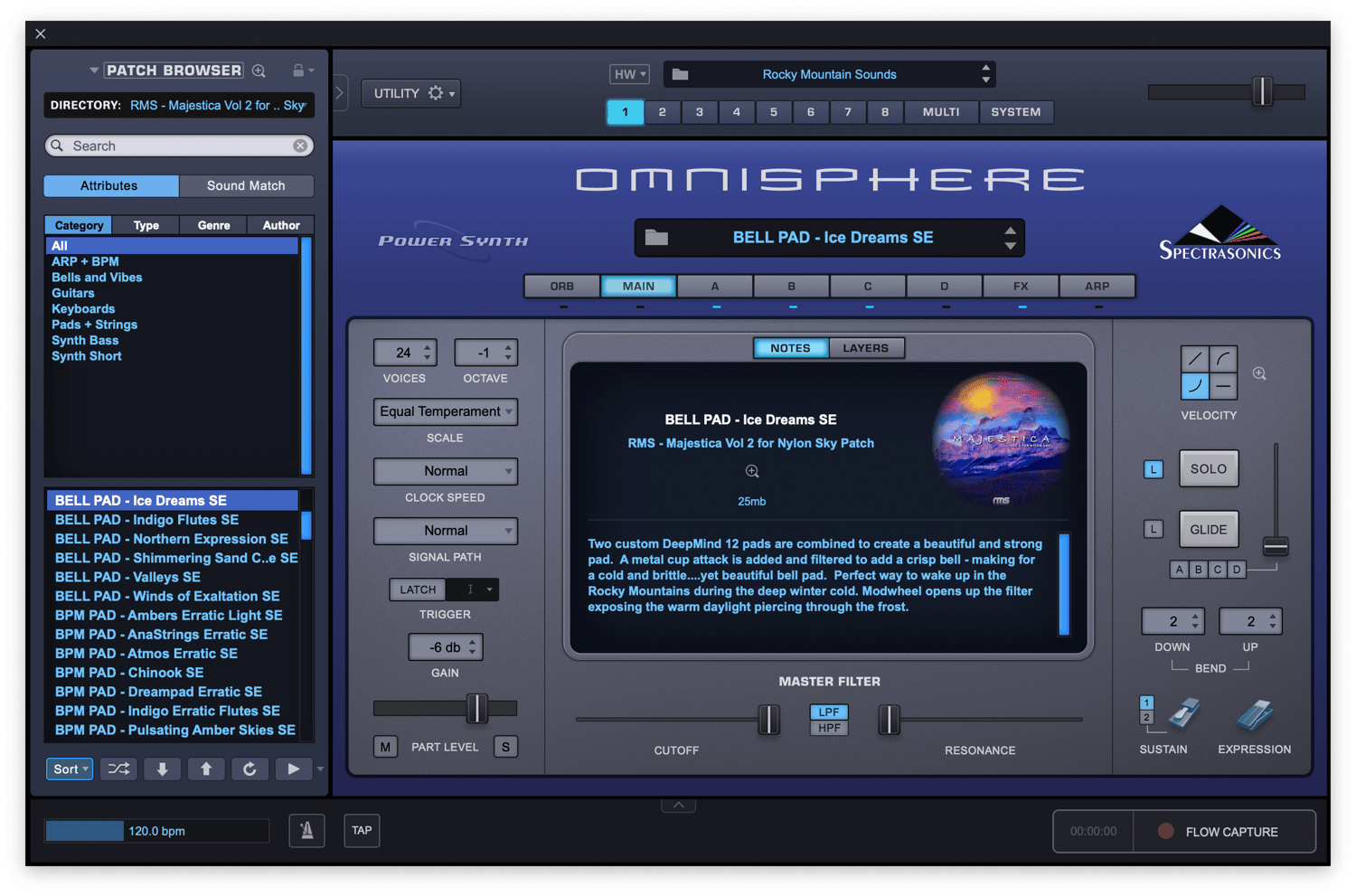Mute the part with M button
The height and width of the screenshot is (896, 1356).
pos(386,747)
